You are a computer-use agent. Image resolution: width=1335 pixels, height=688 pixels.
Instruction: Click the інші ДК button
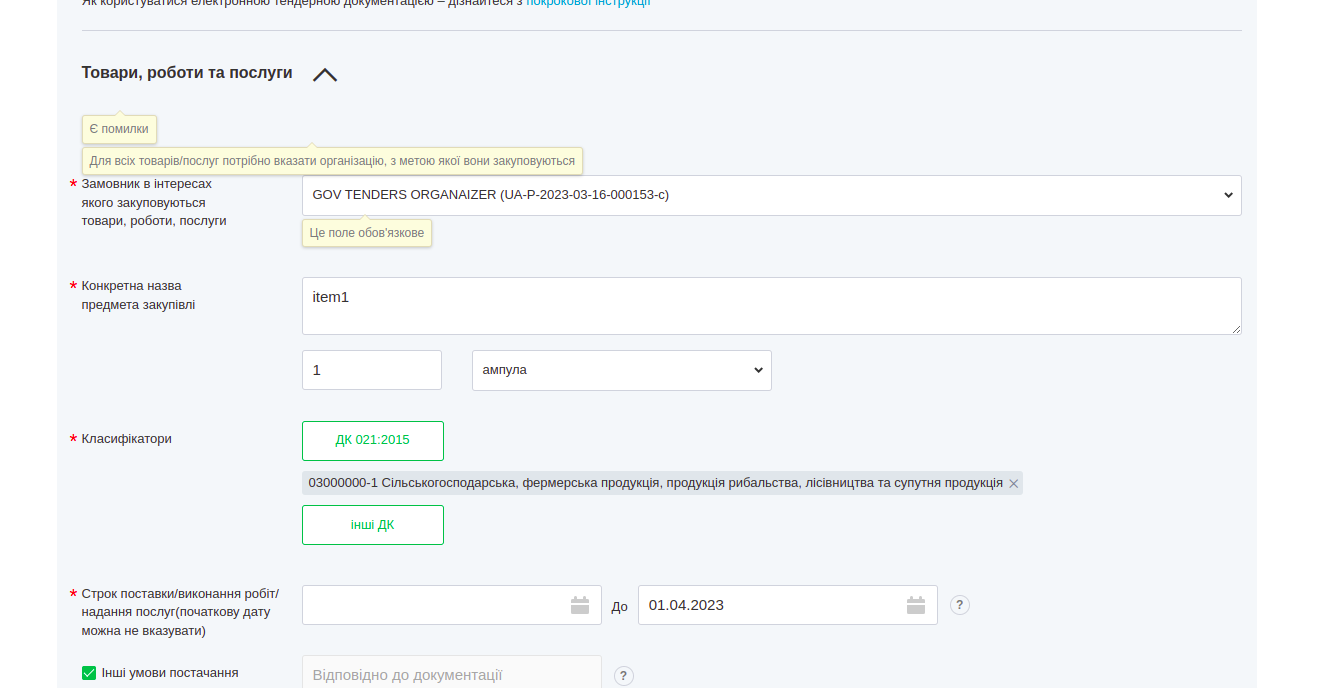click(x=372, y=525)
